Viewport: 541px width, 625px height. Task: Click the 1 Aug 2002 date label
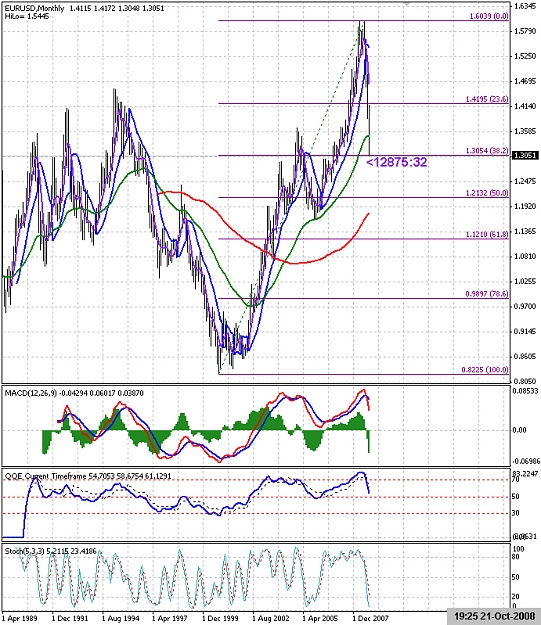(270, 618)
